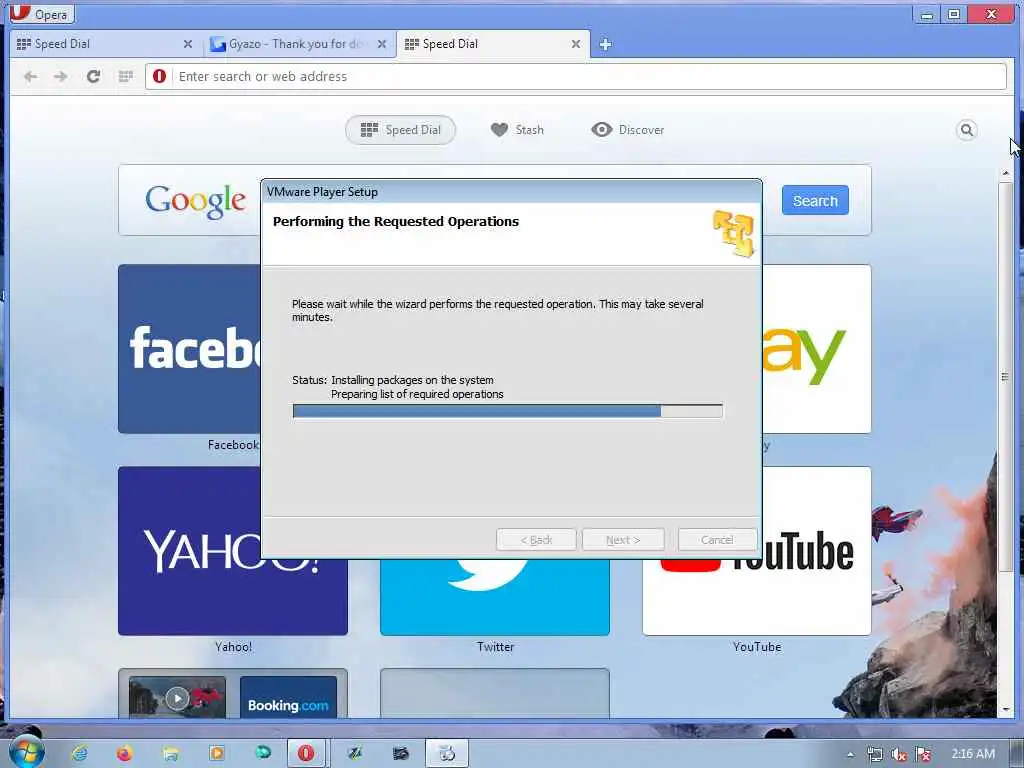Minimize the Opera window
The height and width of the screenshot is (768, 1024).
click(927, 14)
